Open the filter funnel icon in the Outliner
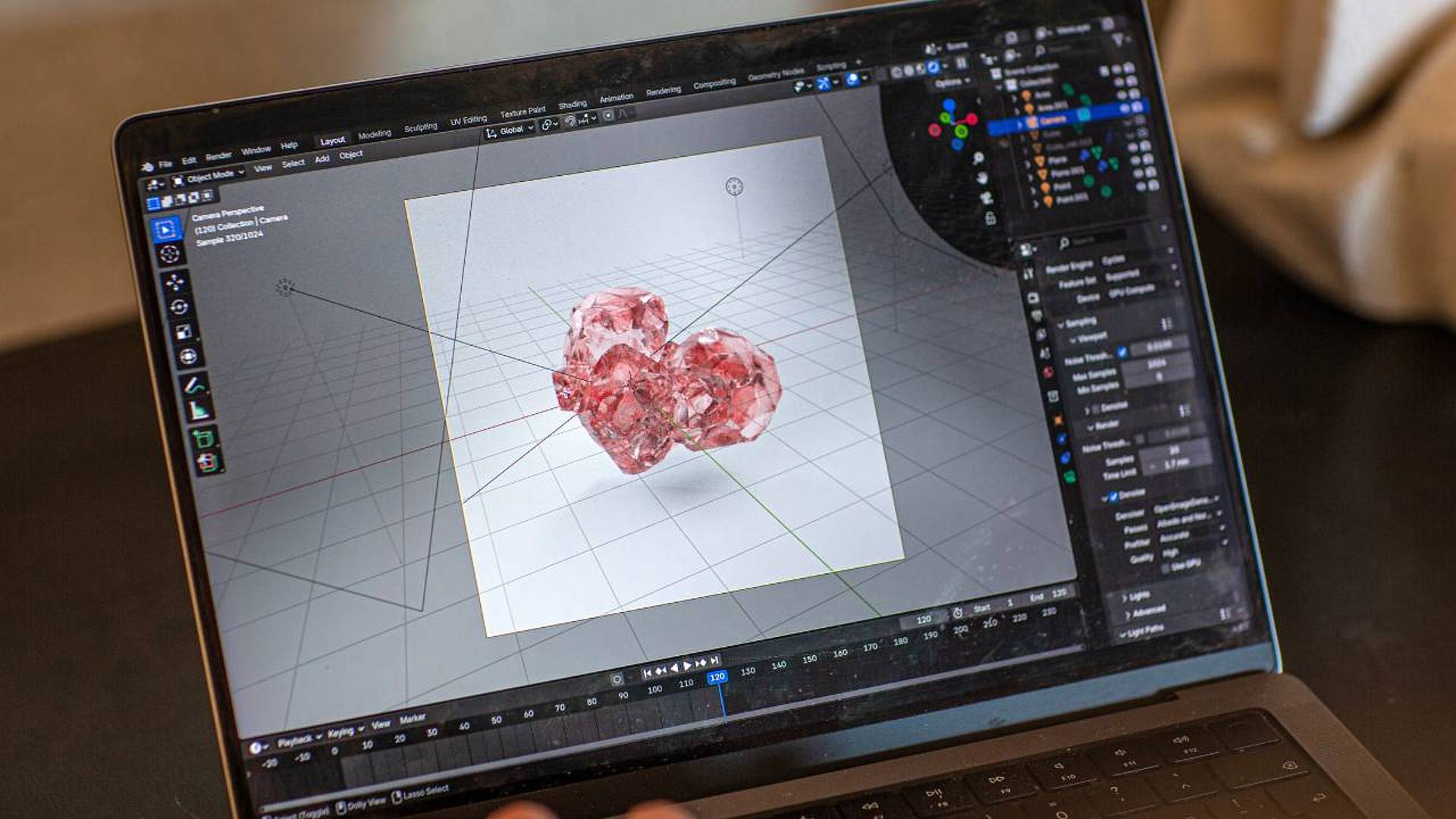Screen dimensions: 1456x819 [1118, 39]
